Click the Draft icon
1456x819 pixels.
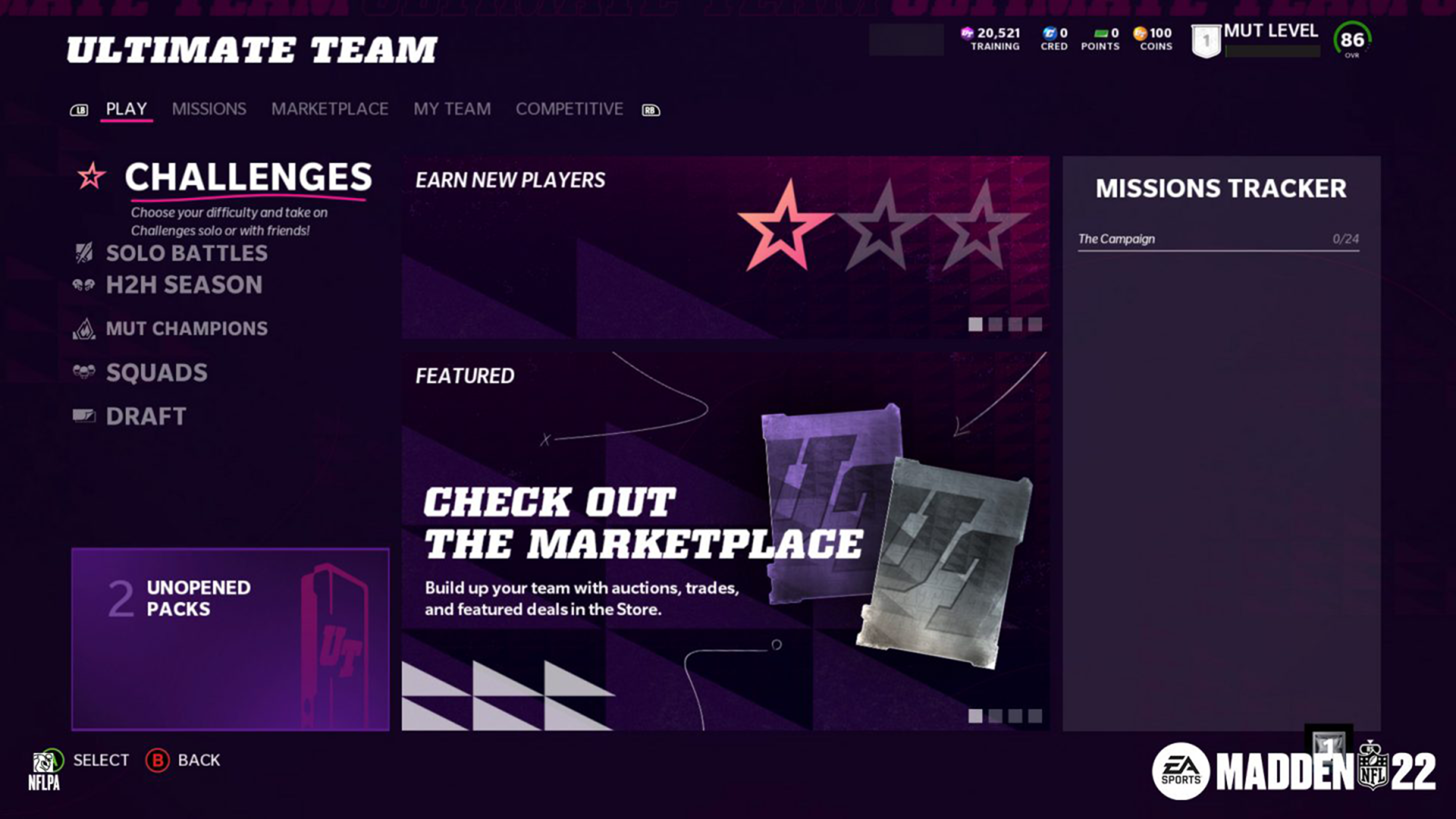tap(83, 416)
